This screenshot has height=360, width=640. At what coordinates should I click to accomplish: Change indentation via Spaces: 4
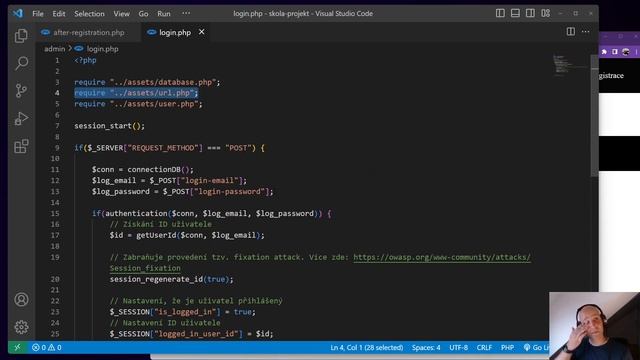click(x=426, y=347)
